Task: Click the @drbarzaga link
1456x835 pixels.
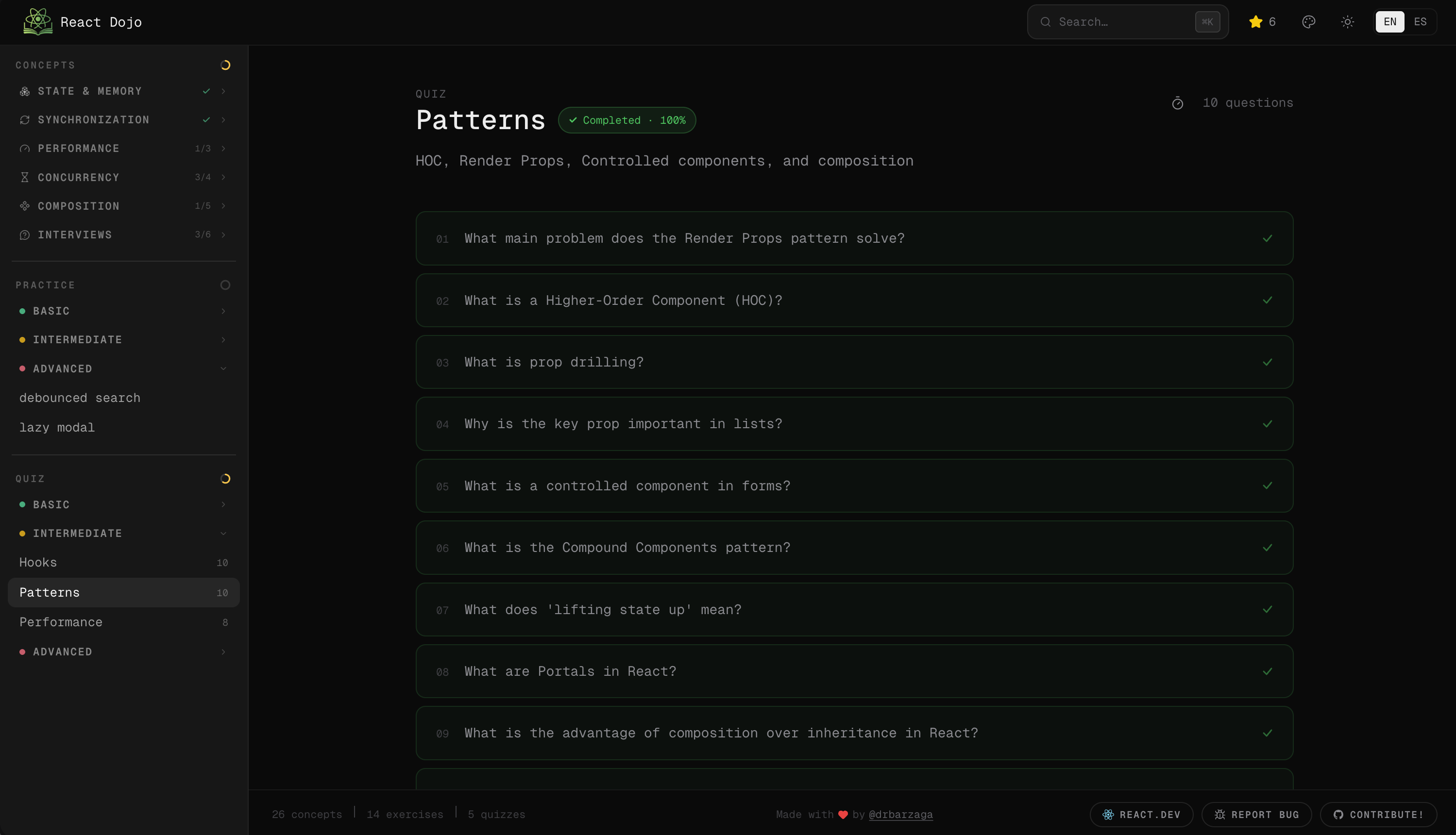Action: click(x=901, y=814)
